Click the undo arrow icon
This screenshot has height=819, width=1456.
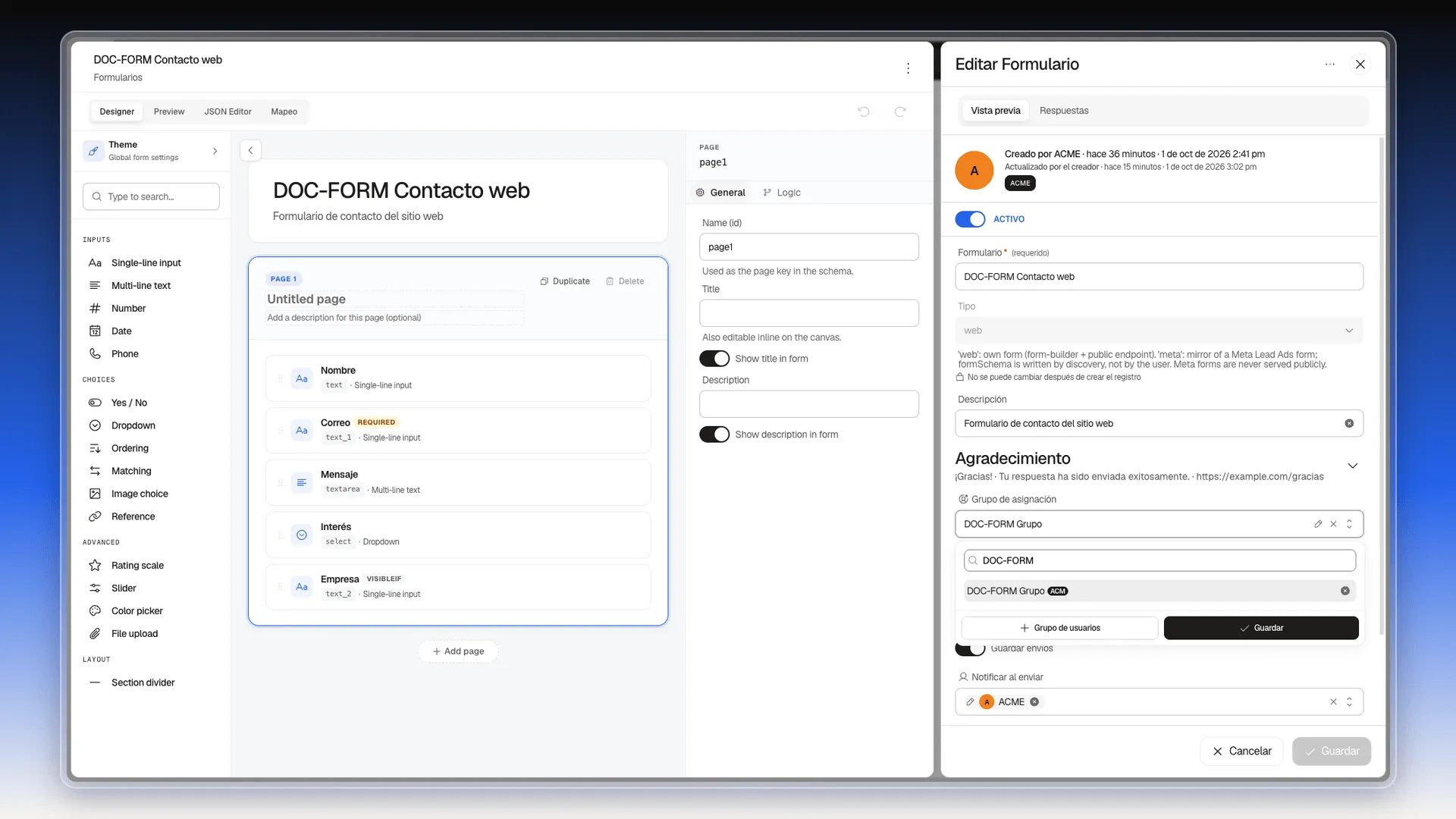[x=863, y=111]
